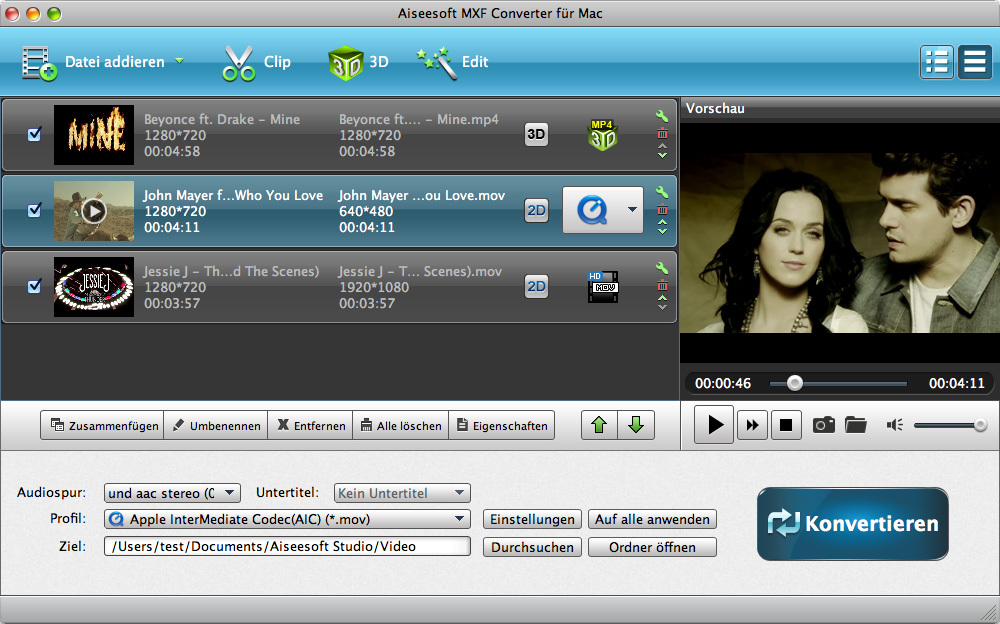Image resolution: width=1000 pixels, height=624 pixels.
Task: Click Auf alle anwenden button
Action: [652, 519]
